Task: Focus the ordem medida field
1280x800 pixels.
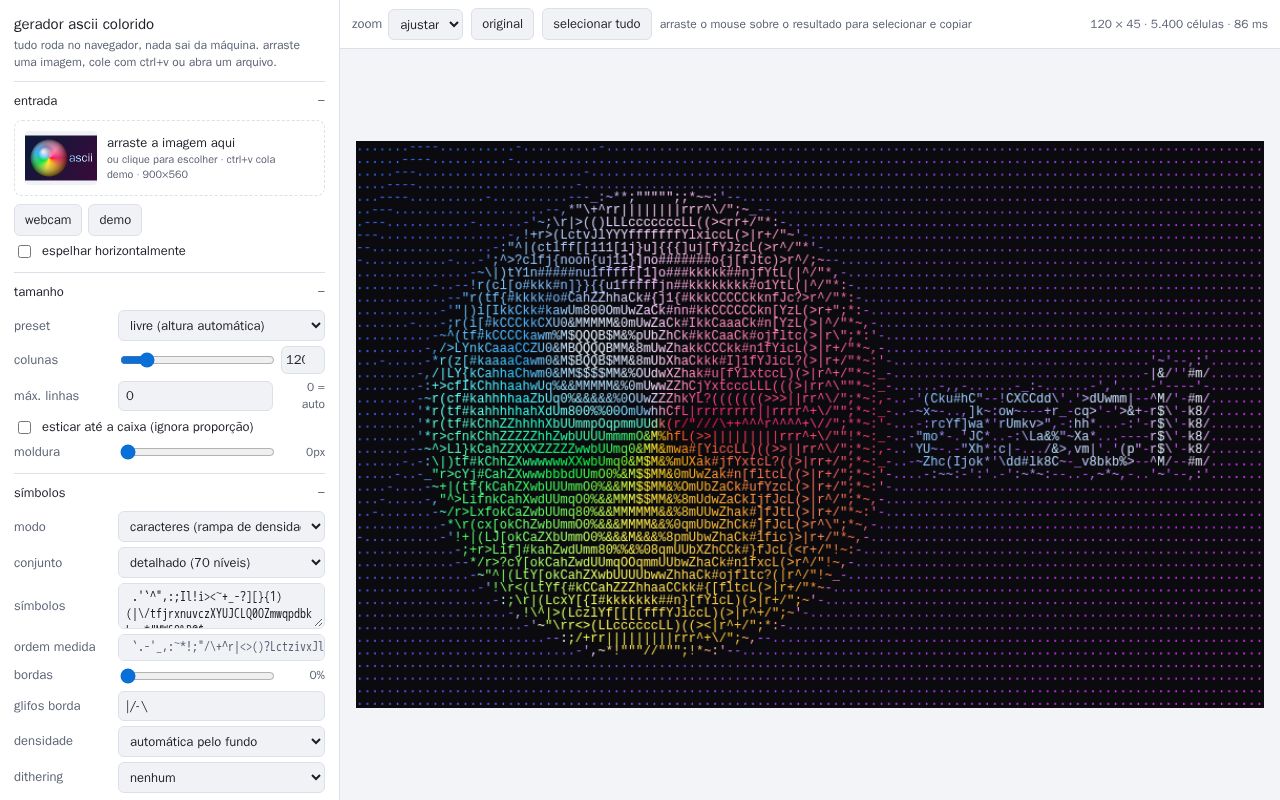Action: (x=221, y=647)
